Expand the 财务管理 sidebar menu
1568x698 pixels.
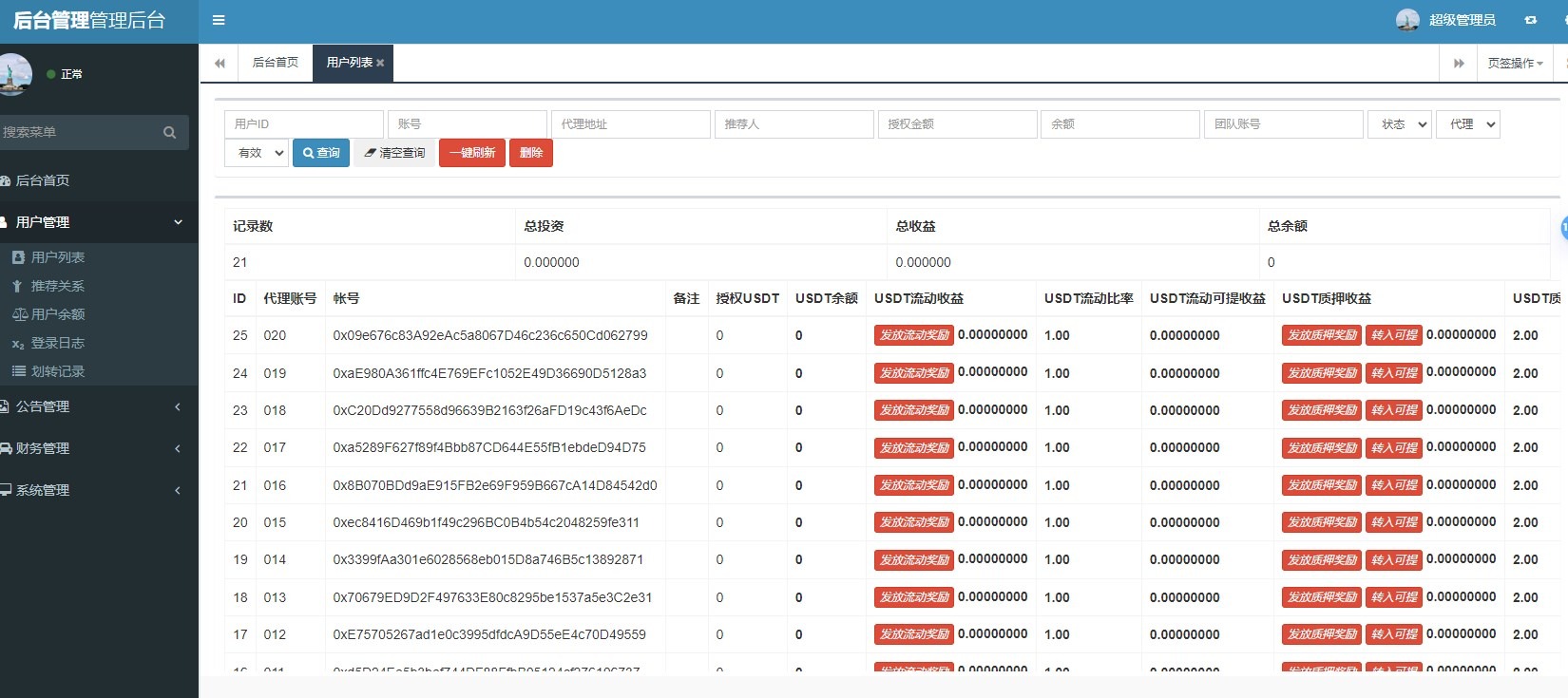(43, 448)
